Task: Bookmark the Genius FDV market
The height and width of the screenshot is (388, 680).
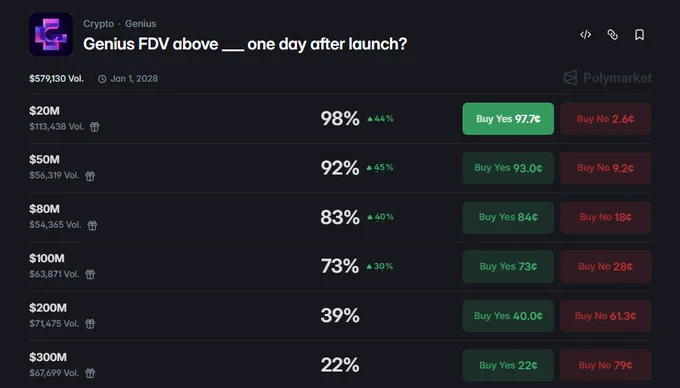Action: click(639, 35)
